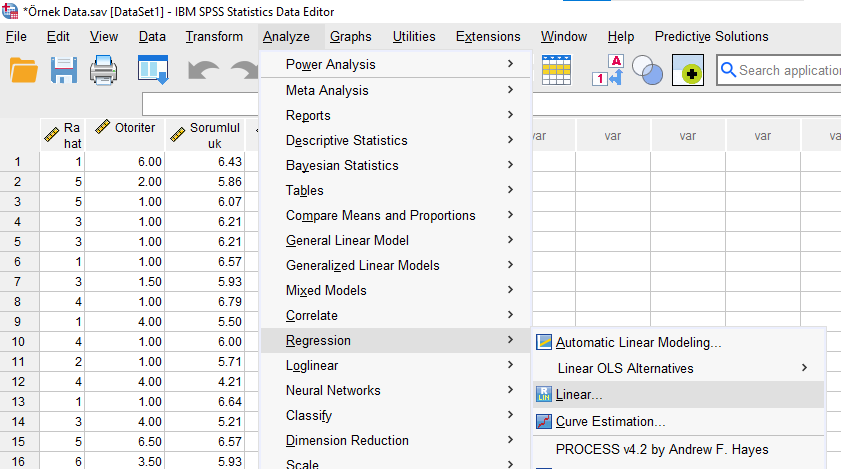The width and height of the screenshot is (841, 469).
Task: Click the Use Variable Sets circles icon
Action: point(648,71)
